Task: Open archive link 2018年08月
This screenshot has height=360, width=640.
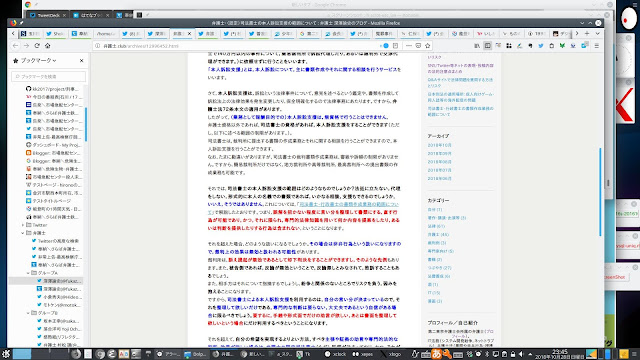Action: click(439, 162)
